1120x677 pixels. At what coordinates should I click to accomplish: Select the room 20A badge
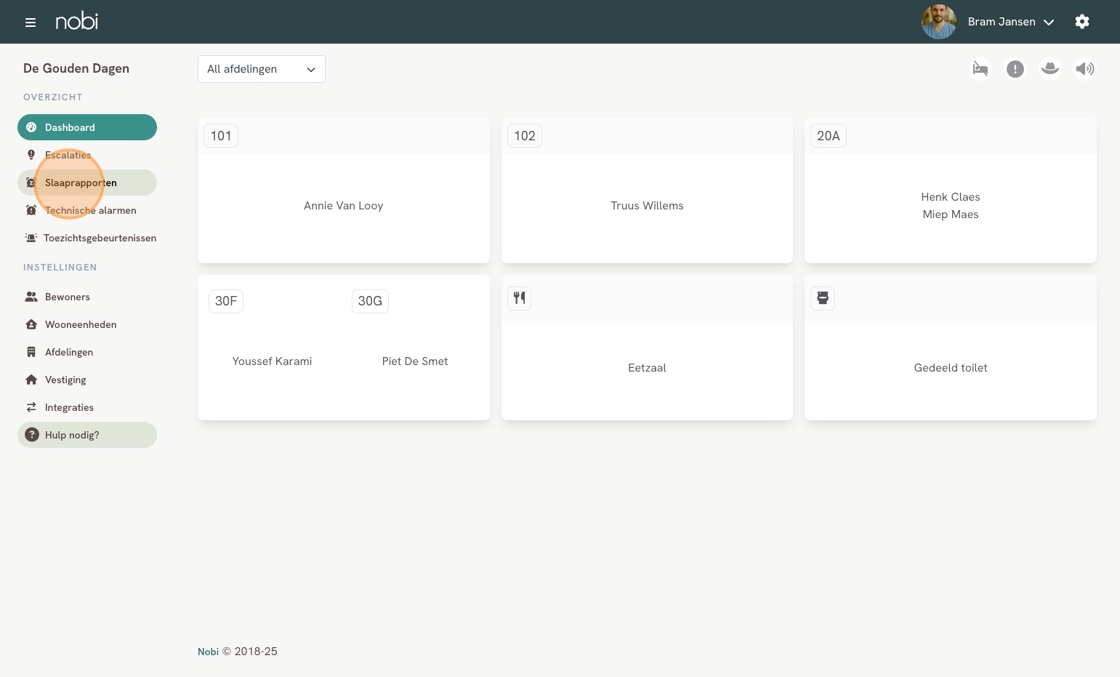[x=828, y=136]
